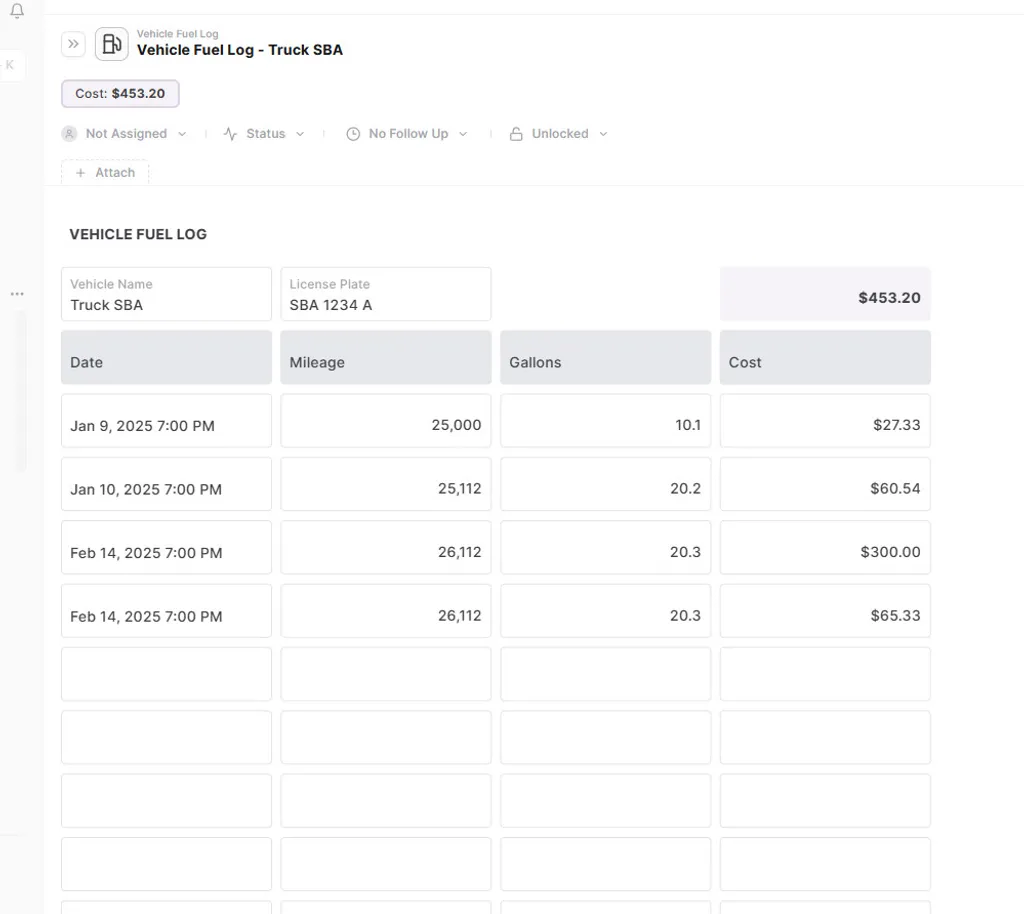Click the three dots sidebar menu

point(17,294)
